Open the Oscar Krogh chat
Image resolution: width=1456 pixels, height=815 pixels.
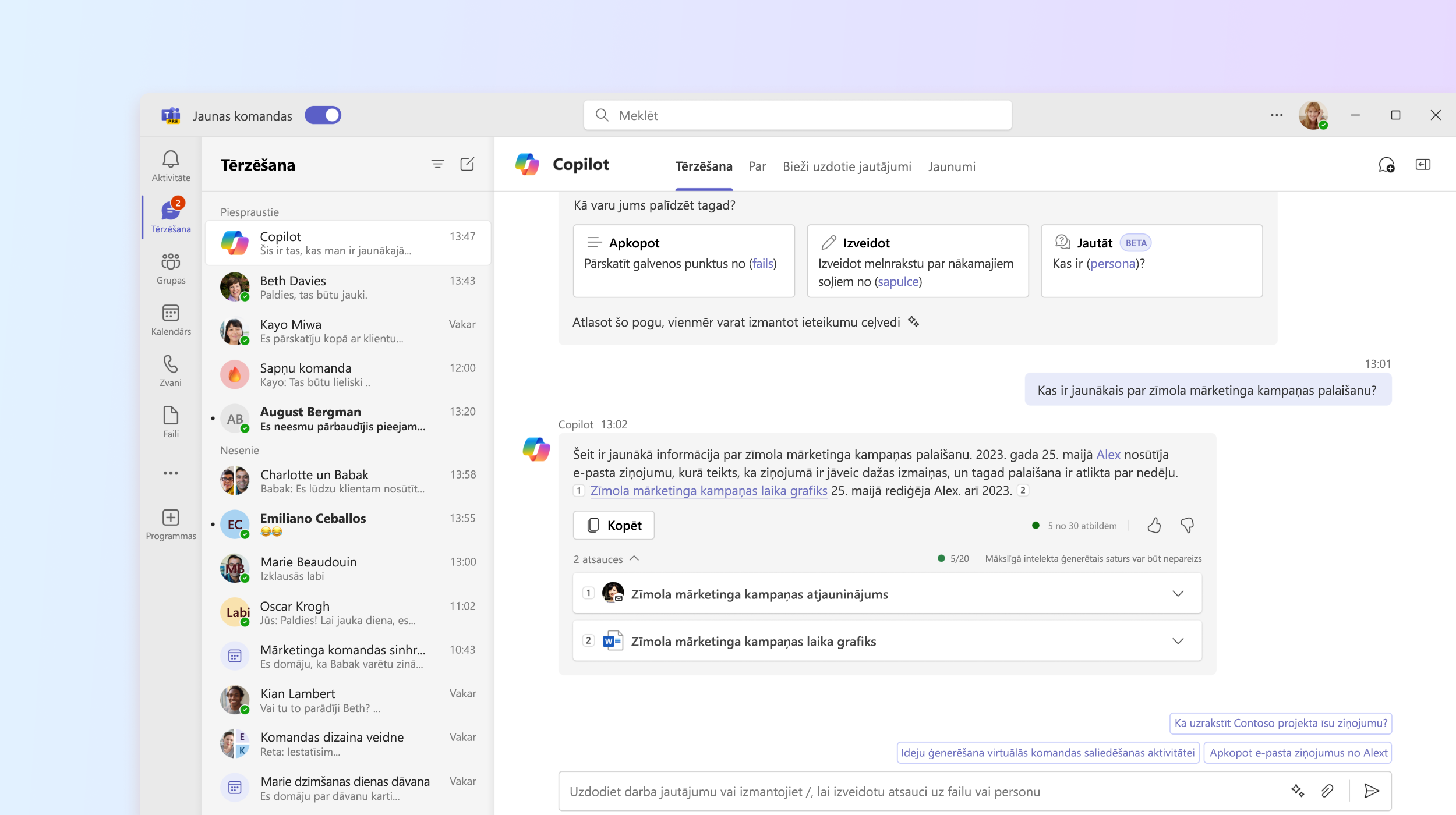(x=348, y=612)
